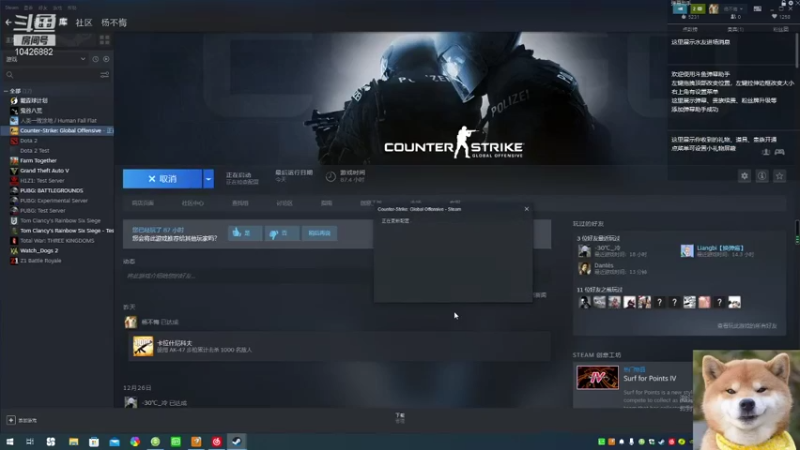Switch library to grid view icon
The width and height of the screenshot is (800, 450).
[105, 40]
